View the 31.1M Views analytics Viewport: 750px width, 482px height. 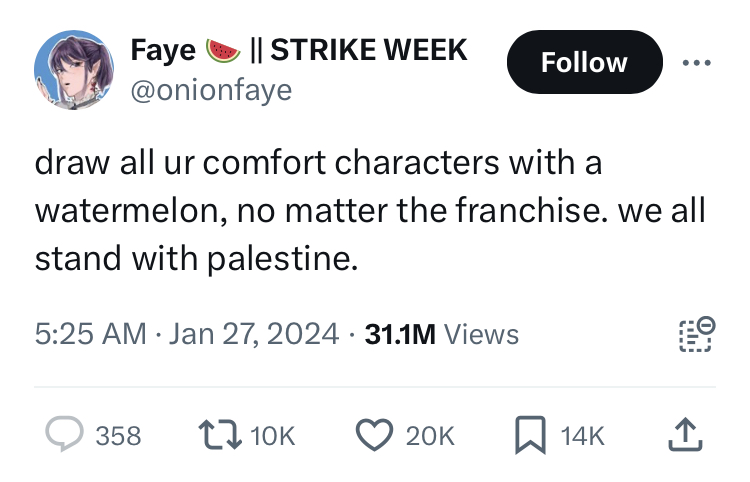(442, 334)
